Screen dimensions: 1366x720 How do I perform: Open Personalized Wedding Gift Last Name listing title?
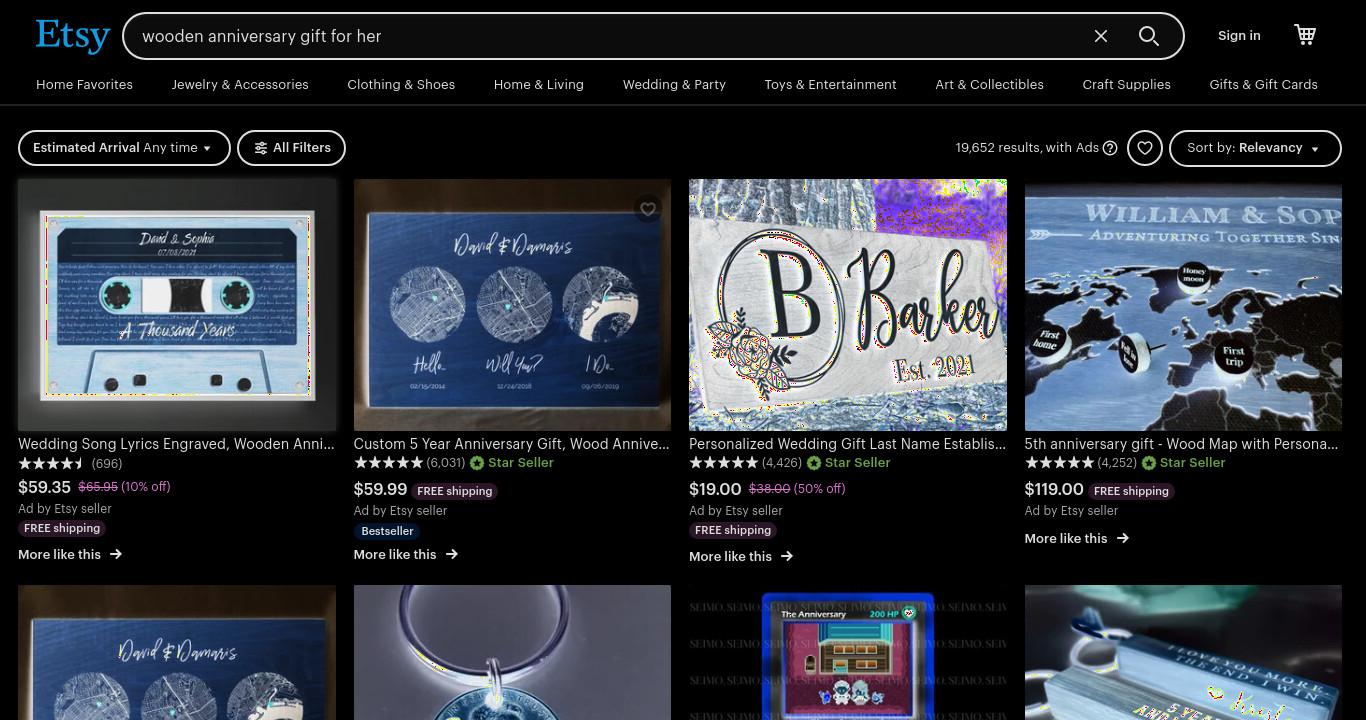pos(848,444)
